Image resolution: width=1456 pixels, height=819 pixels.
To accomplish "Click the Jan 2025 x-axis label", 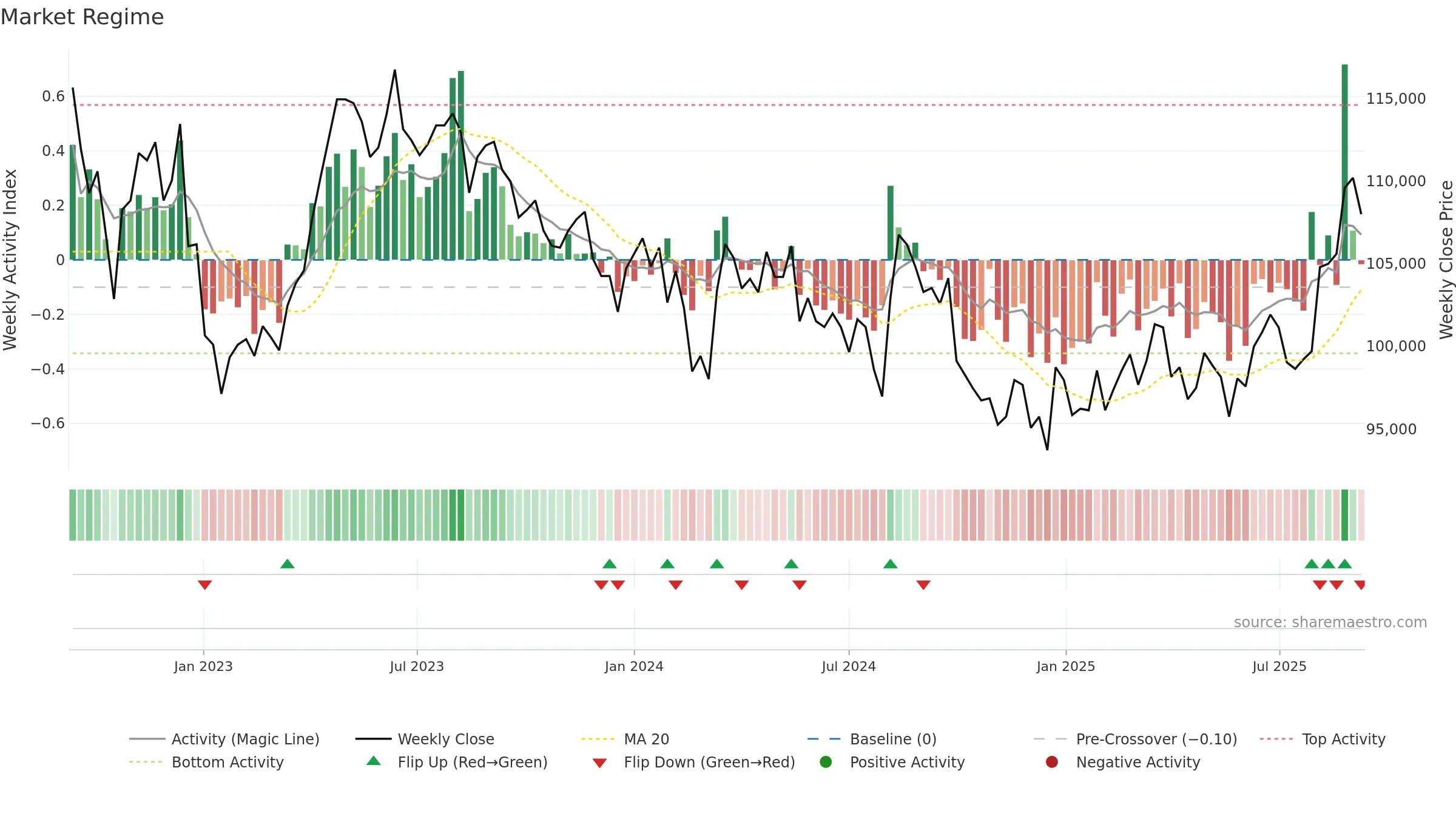I will click(x=1066, y=666).
